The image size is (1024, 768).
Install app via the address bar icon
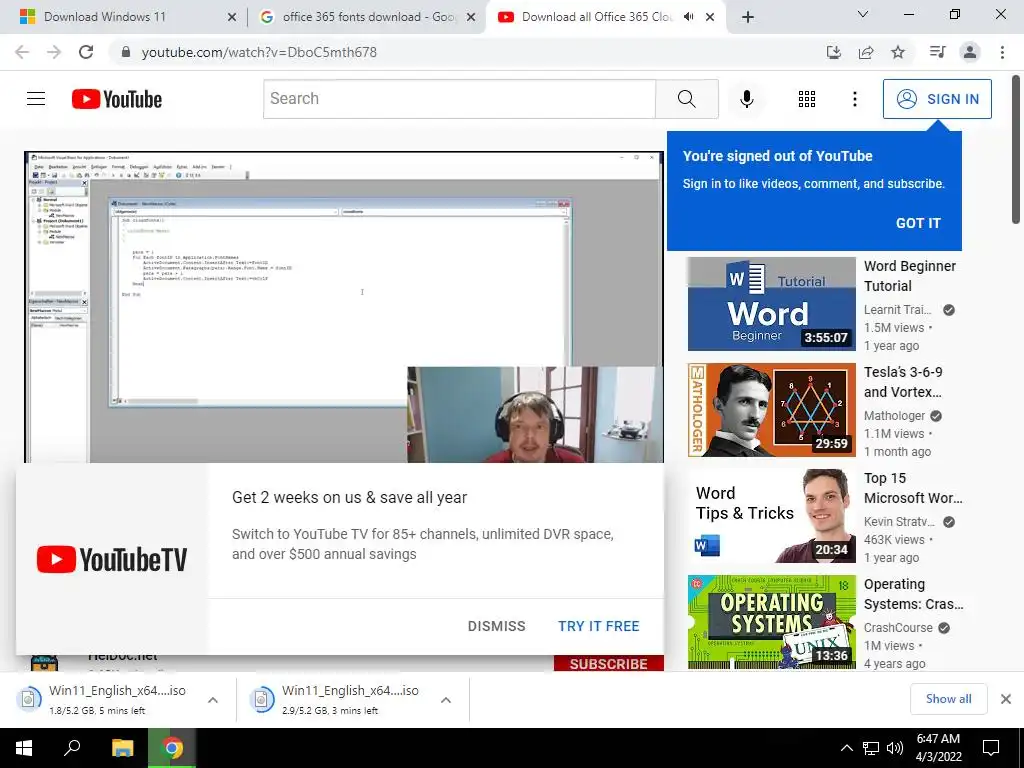(x=833, y=52)
